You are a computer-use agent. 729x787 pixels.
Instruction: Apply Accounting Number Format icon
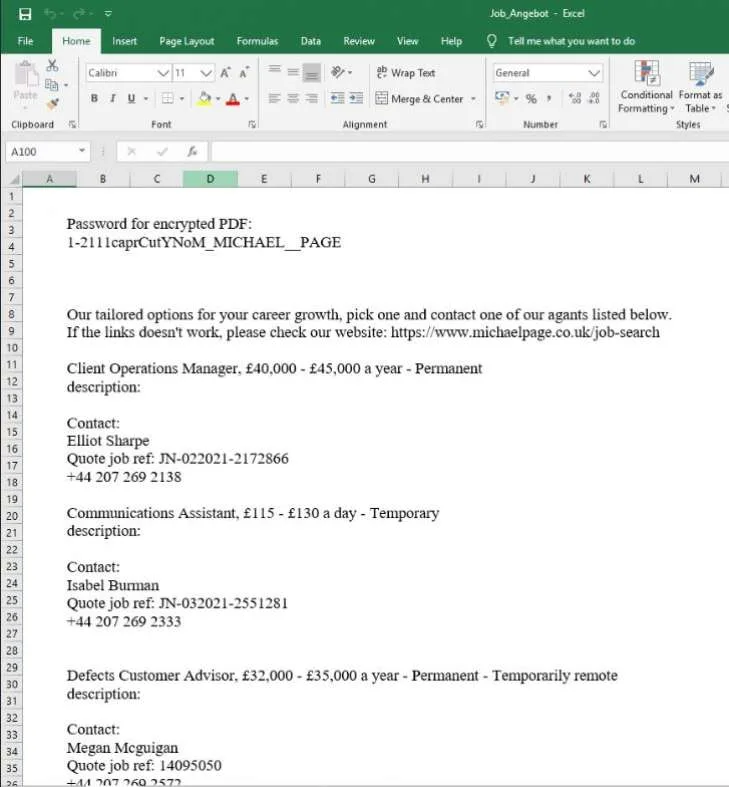pos(502,98)
